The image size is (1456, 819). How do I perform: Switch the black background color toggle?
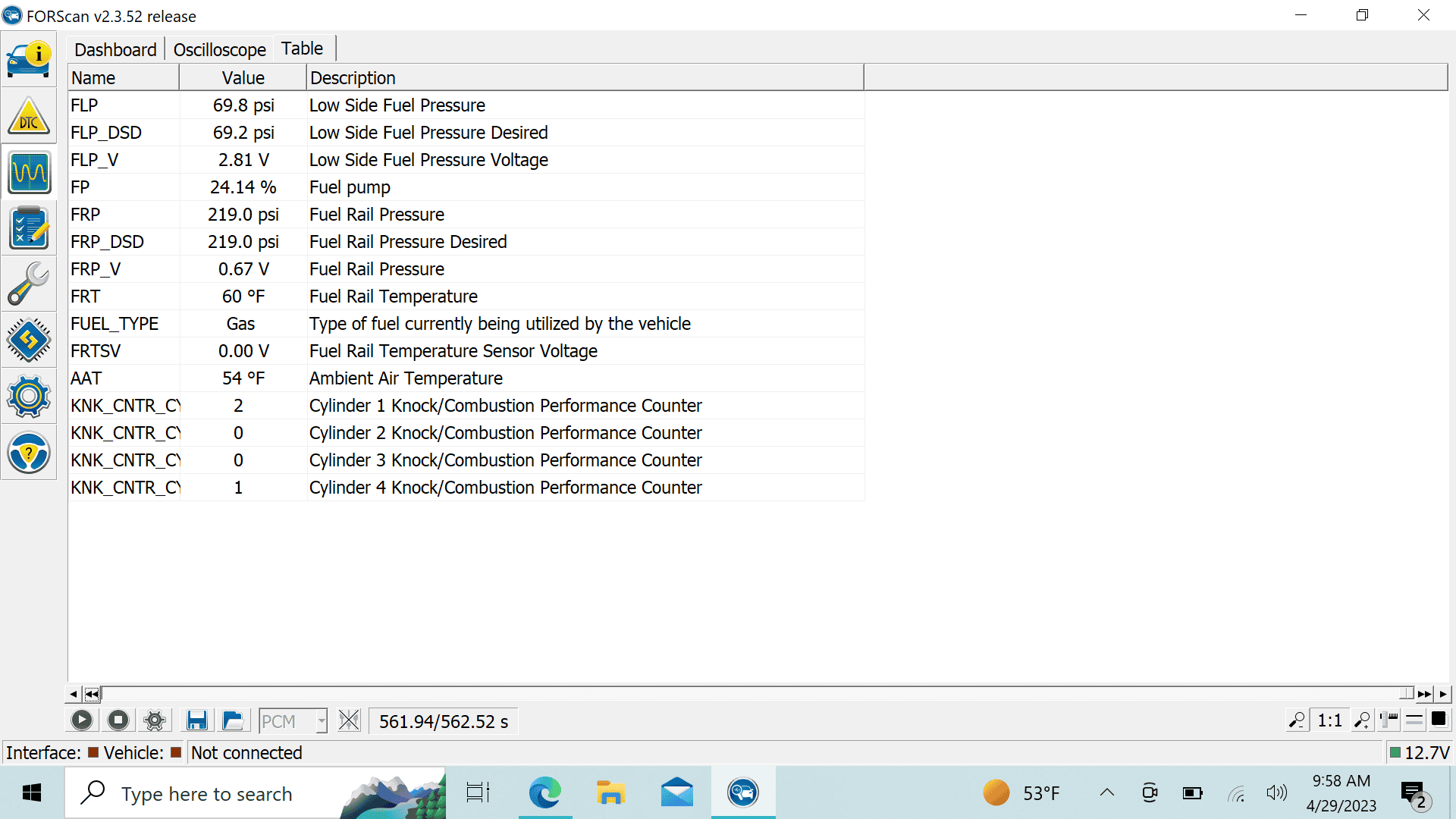1439,720
